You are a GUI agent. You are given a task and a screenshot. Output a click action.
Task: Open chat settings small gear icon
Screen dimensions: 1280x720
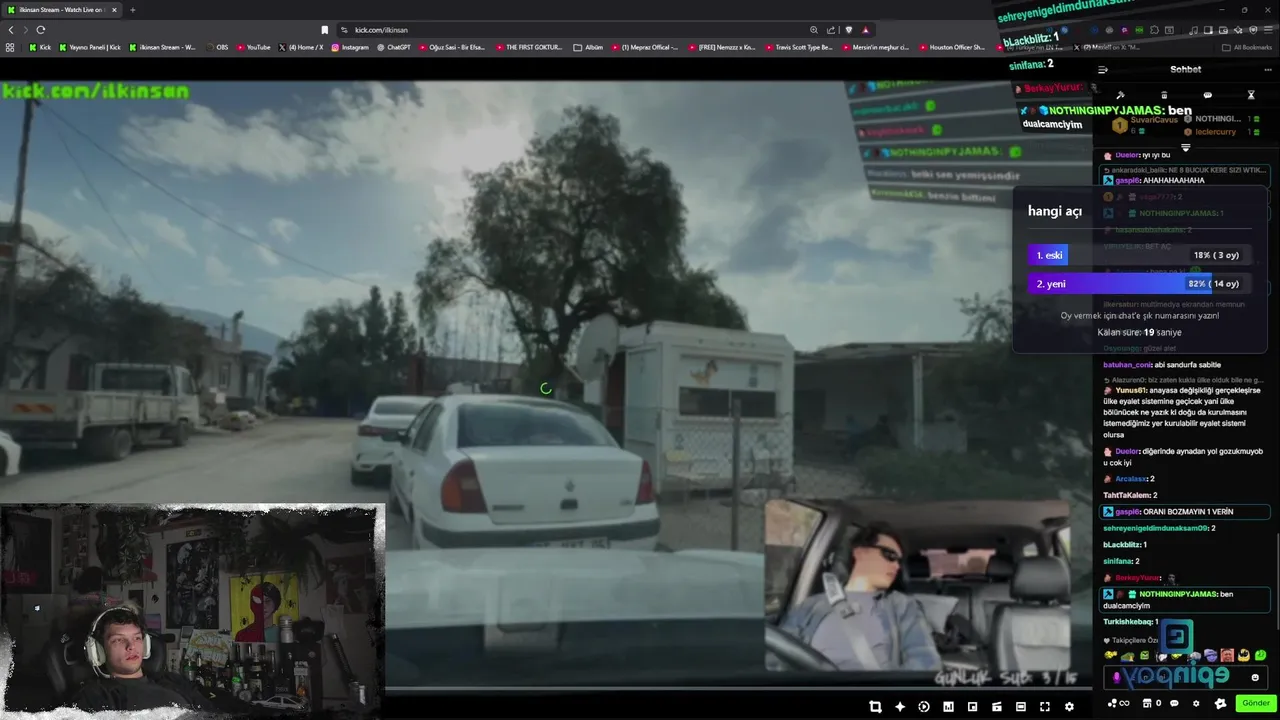click(x=1196, y=704)
